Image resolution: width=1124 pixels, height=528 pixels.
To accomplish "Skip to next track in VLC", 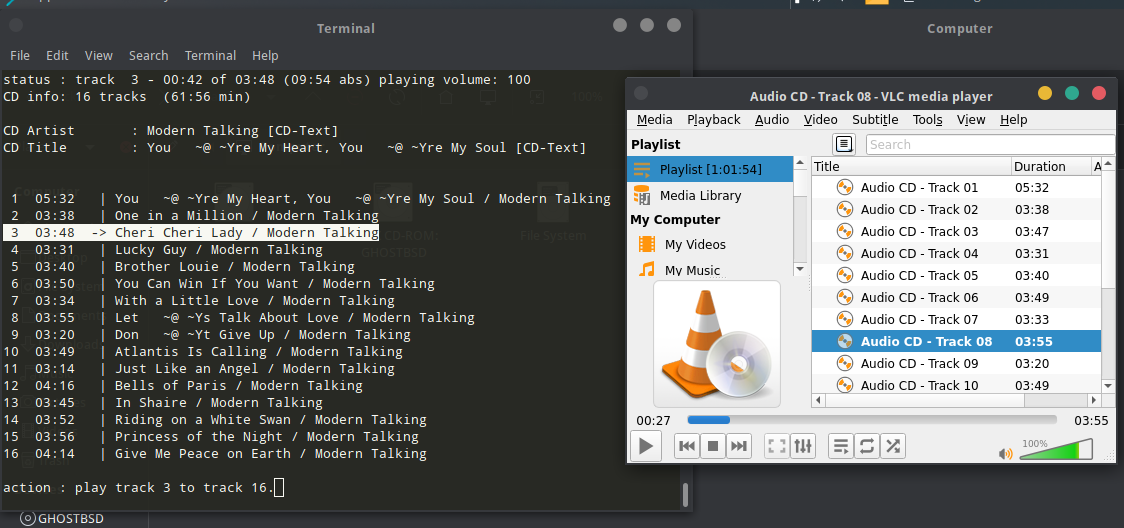I will pyautogui.click(x=738, y=446).
